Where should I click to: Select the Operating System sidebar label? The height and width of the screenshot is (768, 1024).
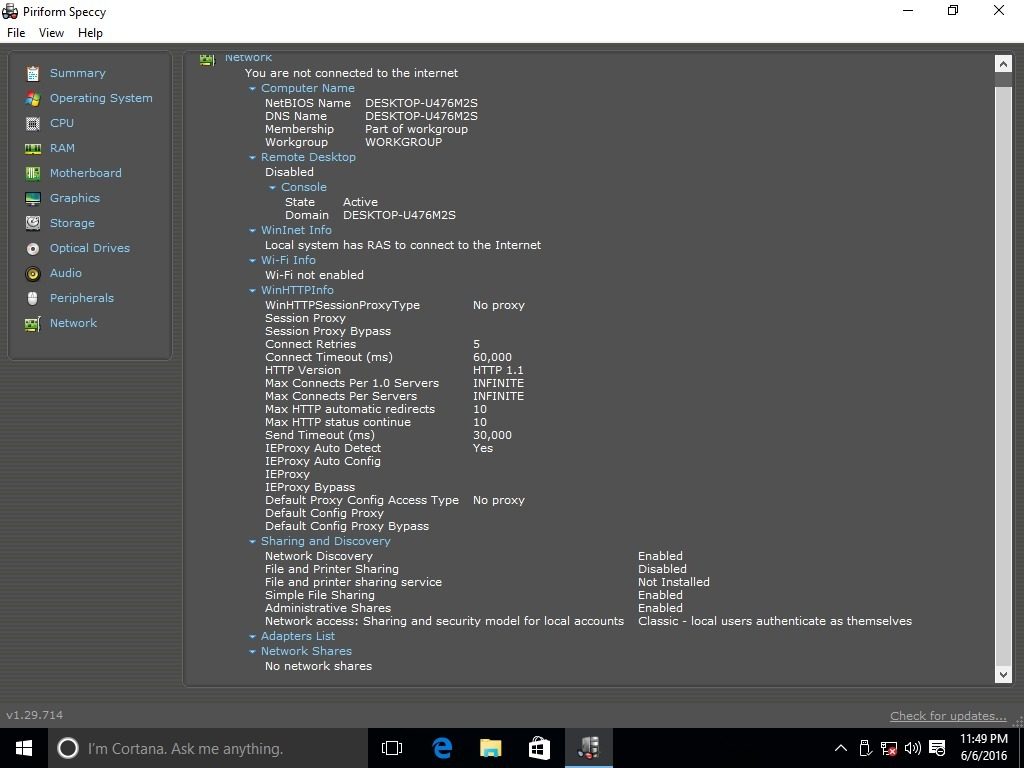point(101,98)
